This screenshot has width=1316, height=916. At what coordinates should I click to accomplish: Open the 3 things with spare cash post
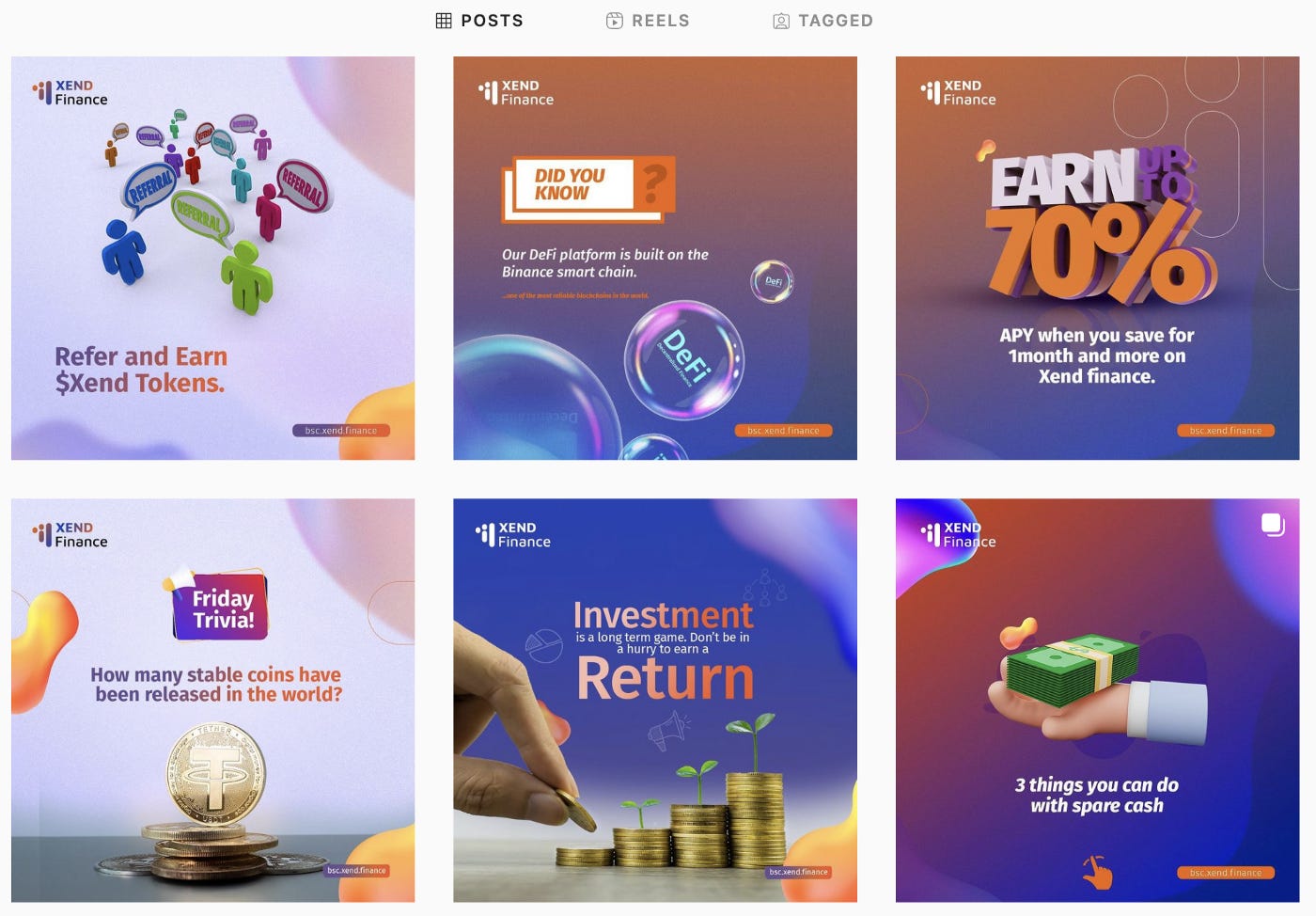(x=1097, y=701)
